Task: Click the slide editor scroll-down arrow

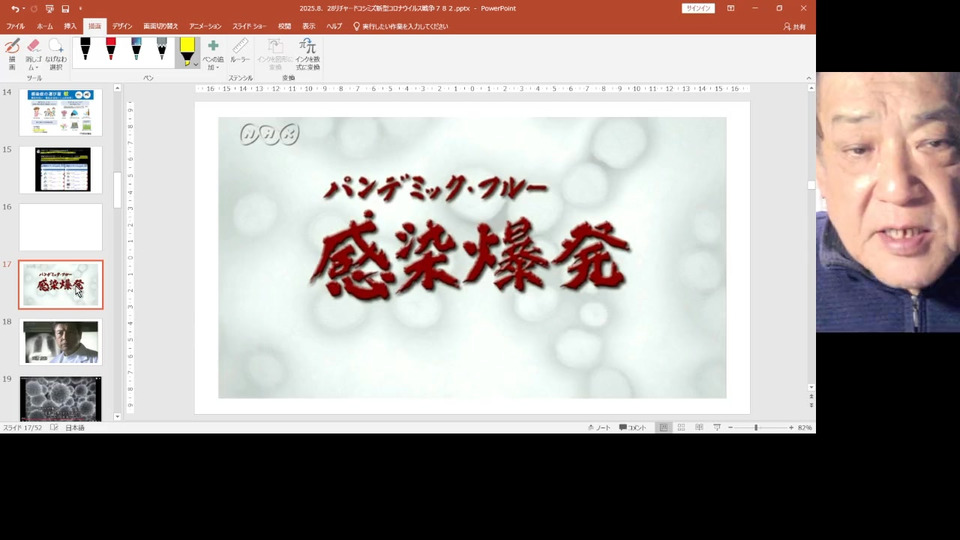Action: [x=811, y=387]
